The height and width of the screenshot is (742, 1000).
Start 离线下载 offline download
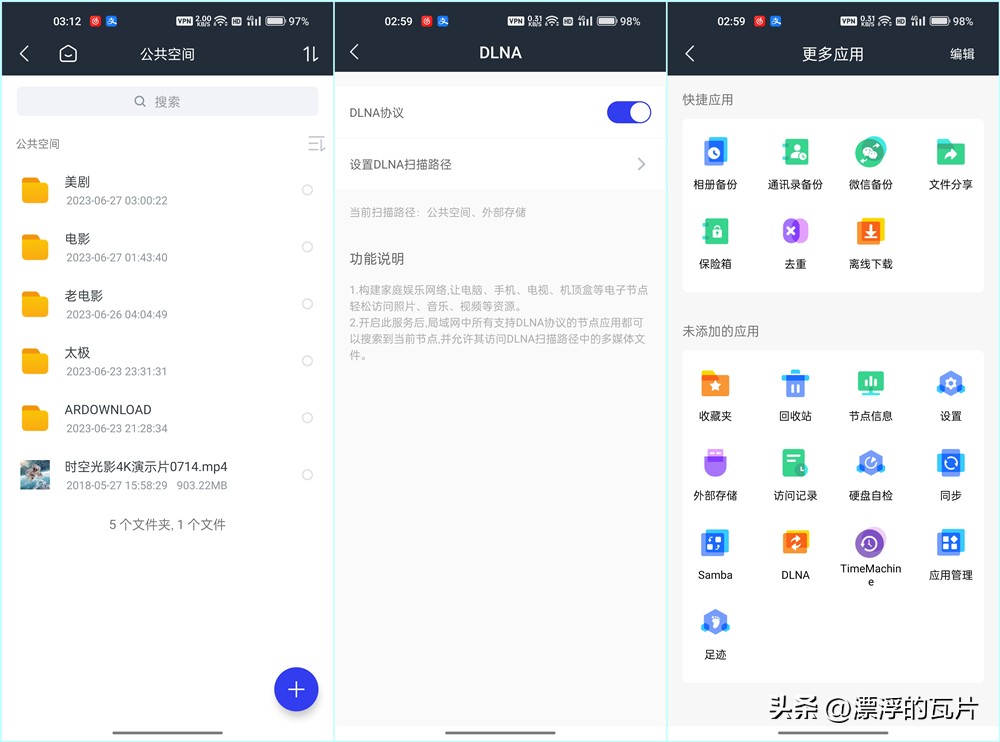coord(870,232)
